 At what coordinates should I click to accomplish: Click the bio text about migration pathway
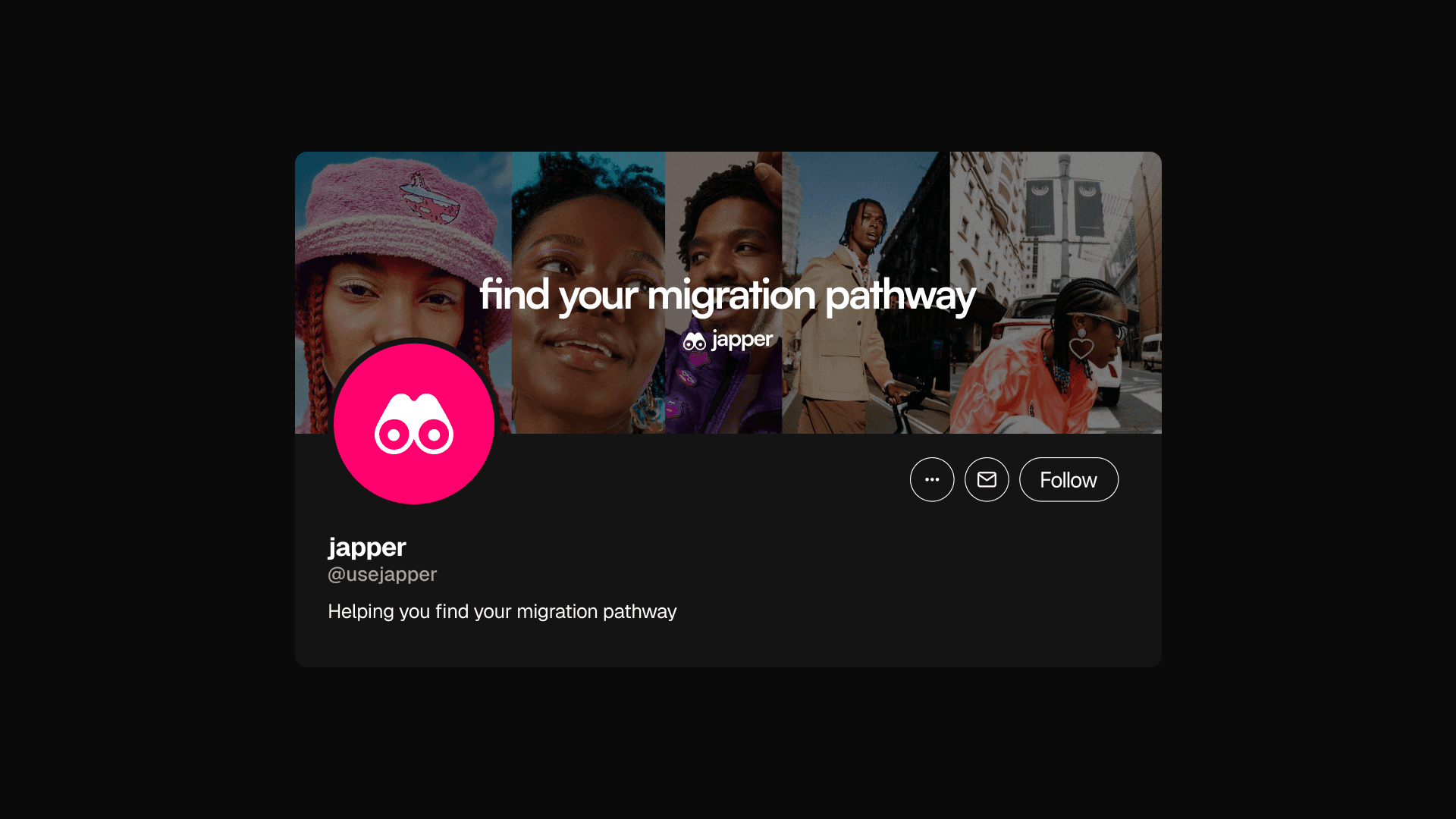coord(502,611)
